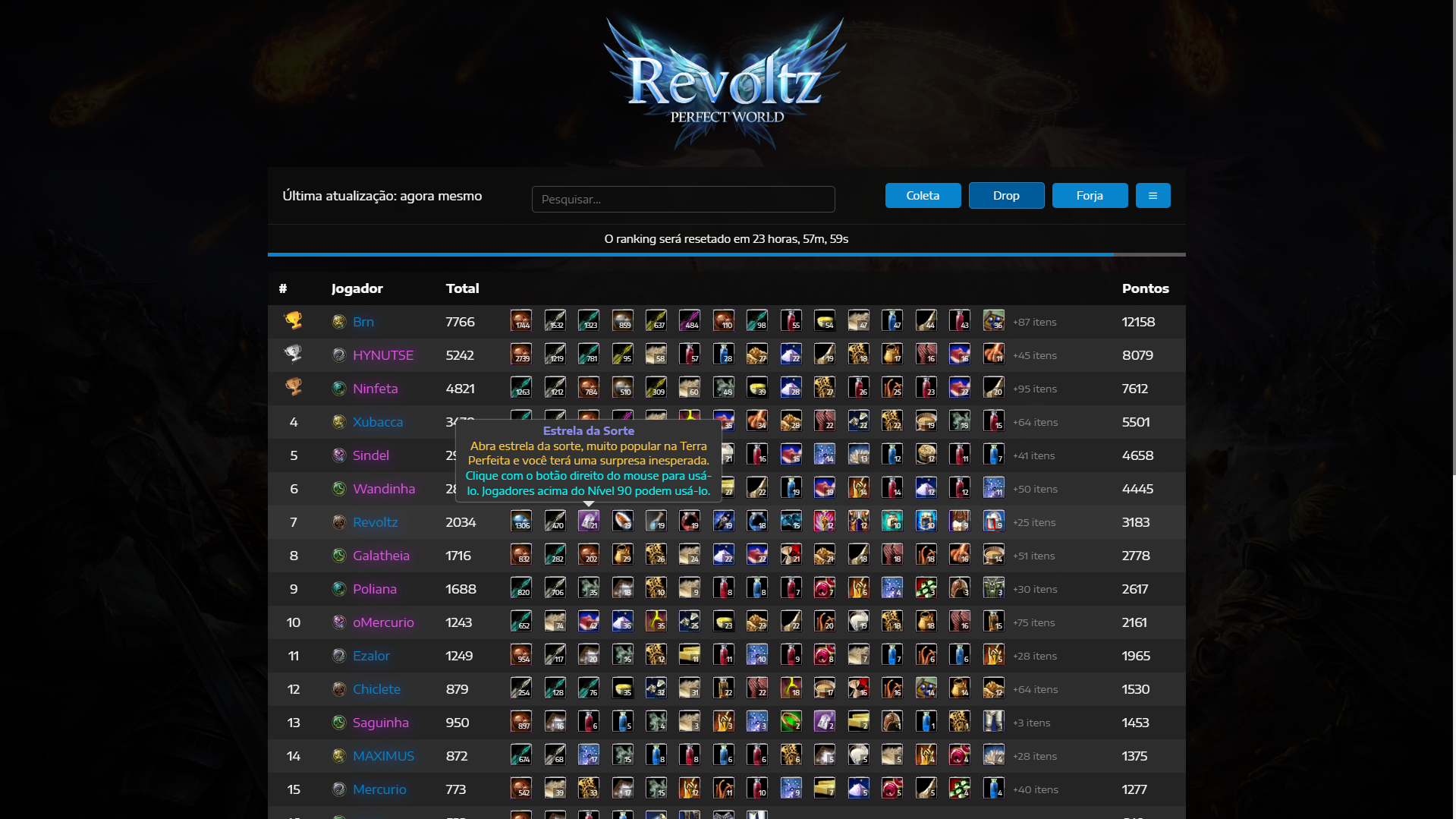Click the class avatar icon next to Xubacca

[x=339, y=422]
